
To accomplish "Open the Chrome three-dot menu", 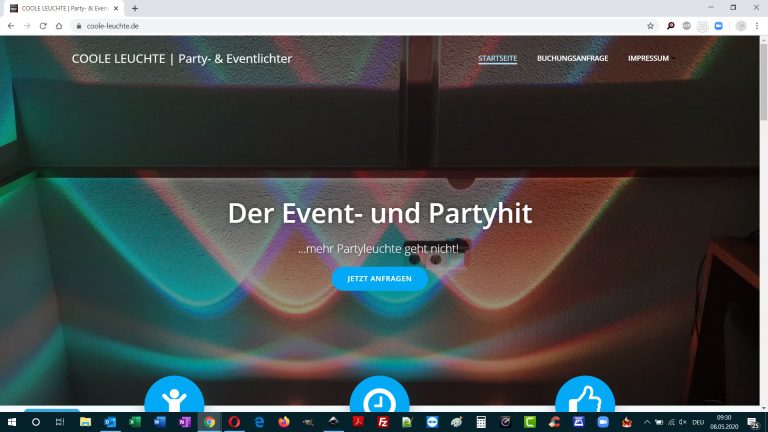I will 757,26.
